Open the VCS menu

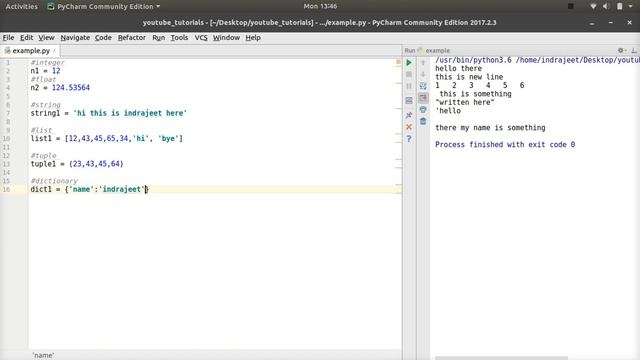pyautogui.click(x=201, y=38)
